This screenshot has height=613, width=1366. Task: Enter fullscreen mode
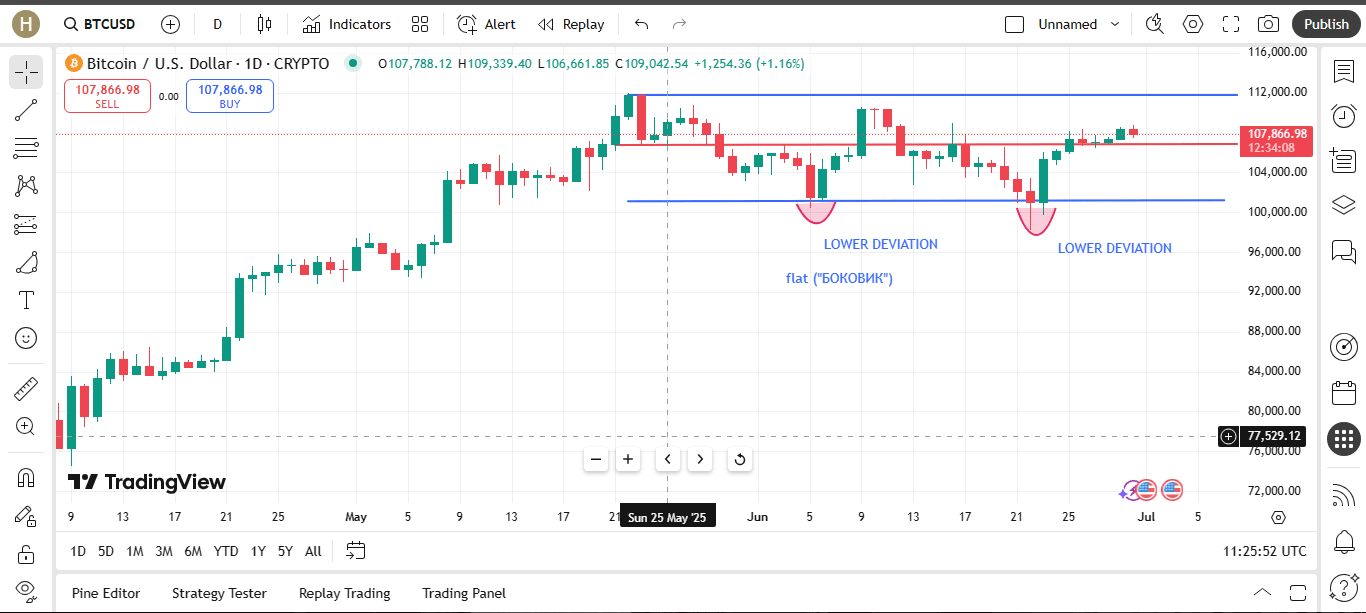1231,24
